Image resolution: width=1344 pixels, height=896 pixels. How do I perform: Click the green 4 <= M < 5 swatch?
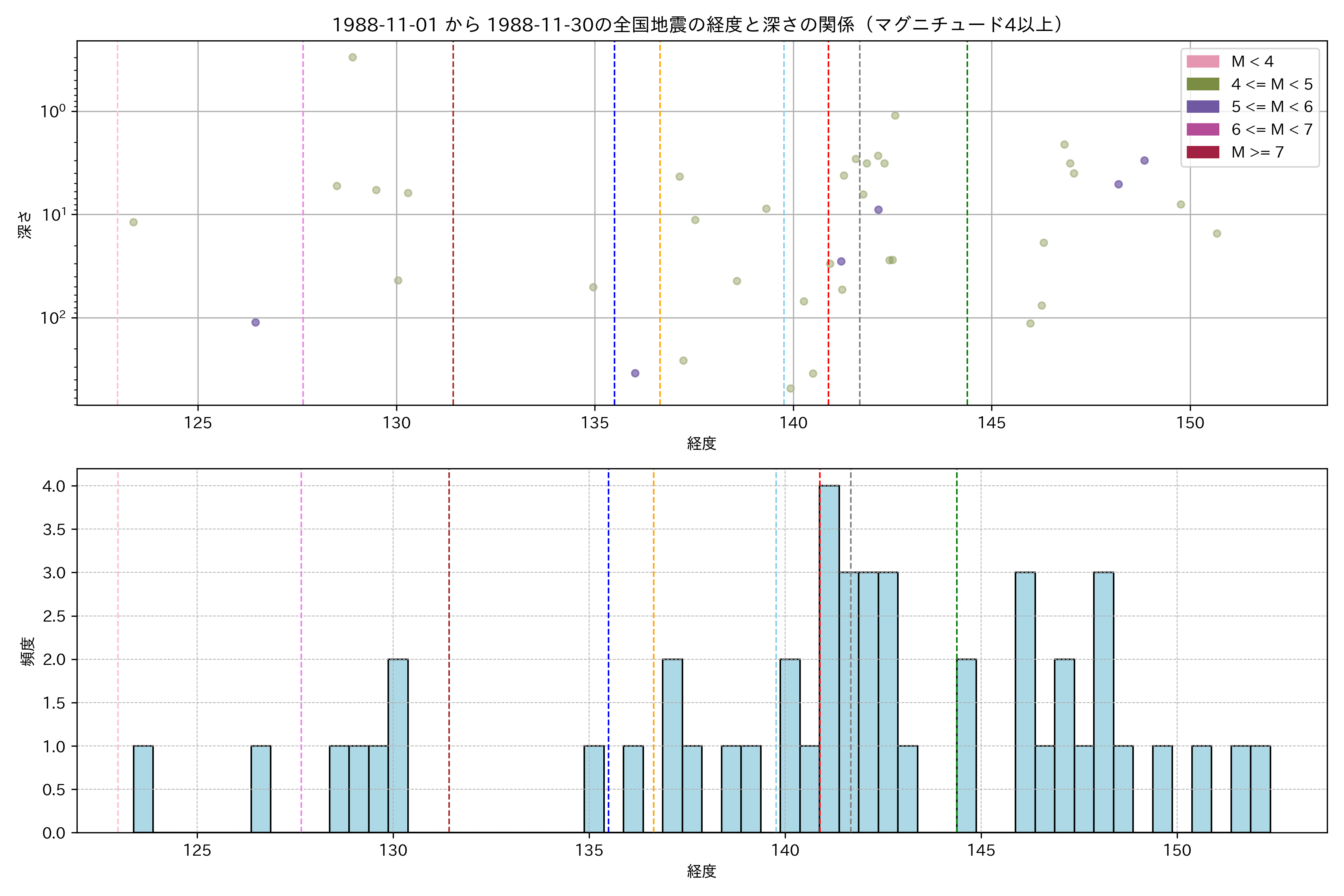pos(1202,84)
